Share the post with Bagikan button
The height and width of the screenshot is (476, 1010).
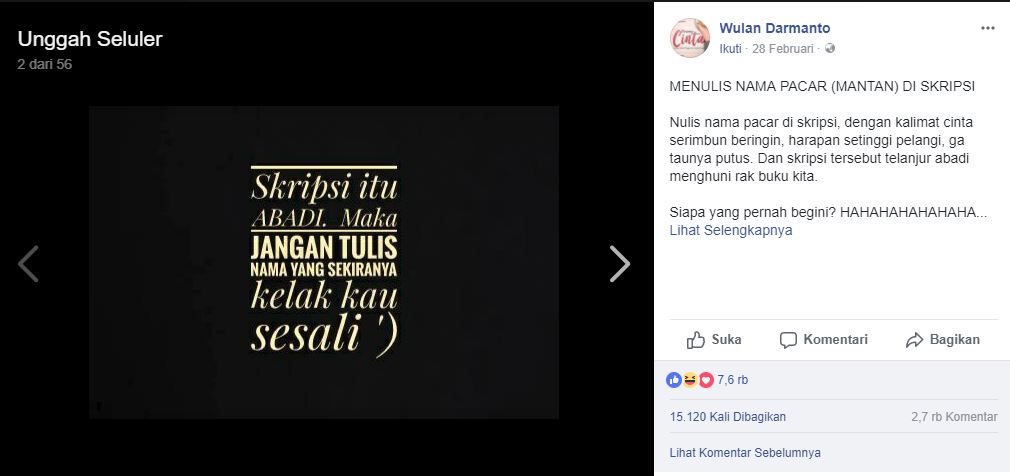coord(942,339)
